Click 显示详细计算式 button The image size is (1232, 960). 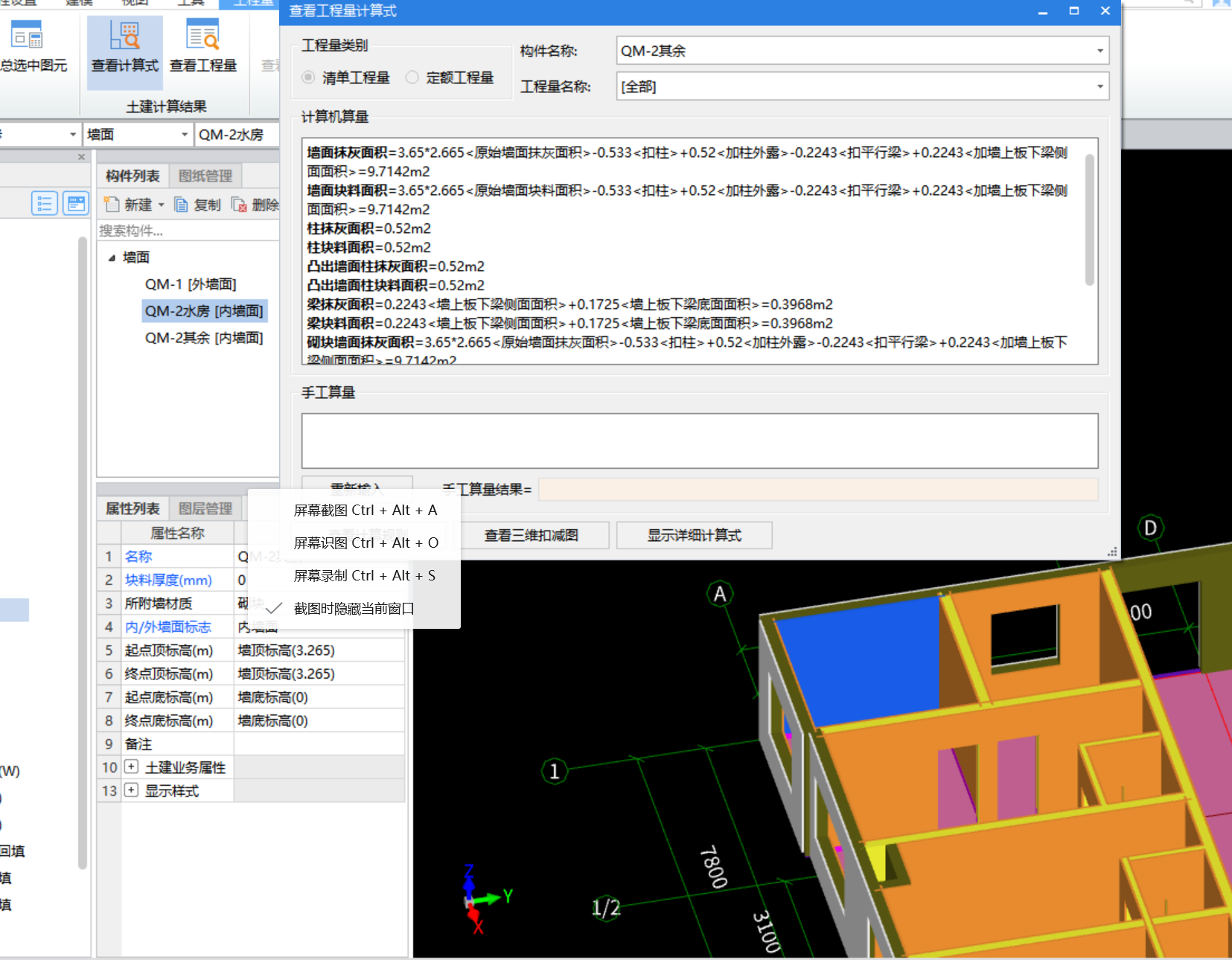coord(694,535)
